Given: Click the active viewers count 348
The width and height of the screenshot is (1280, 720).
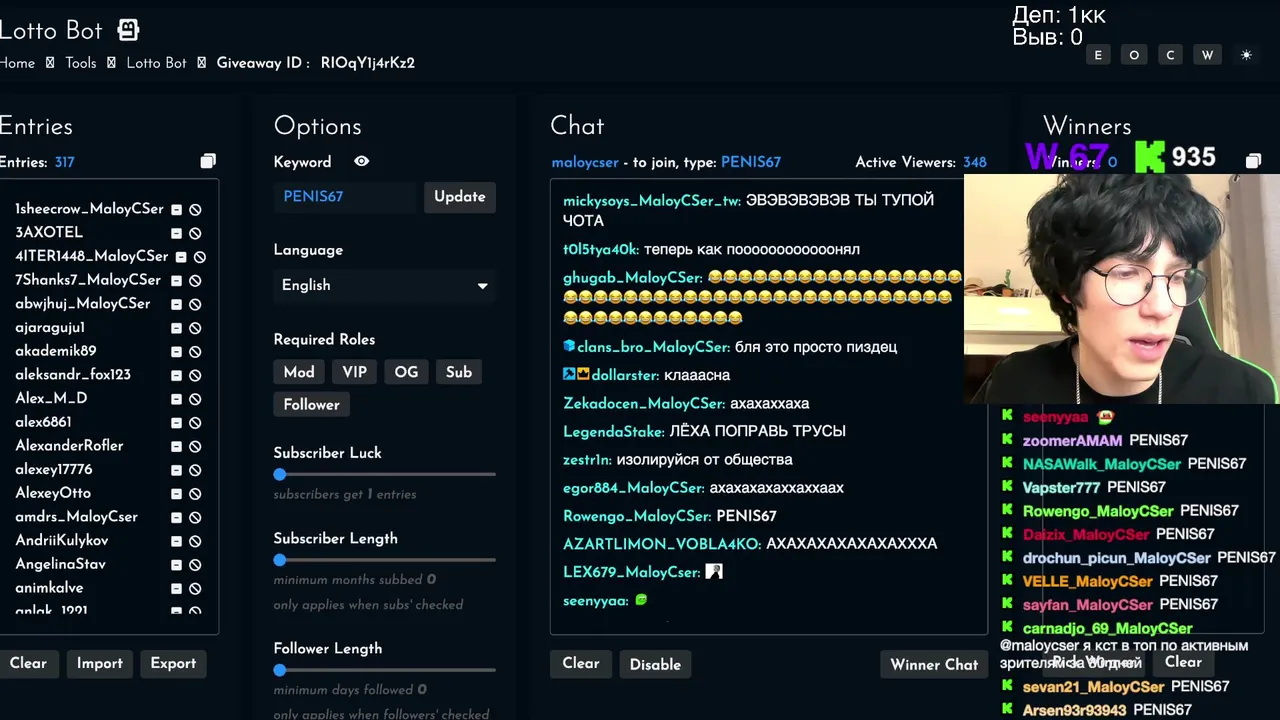Looking at the screenshot, I should 974,162.
